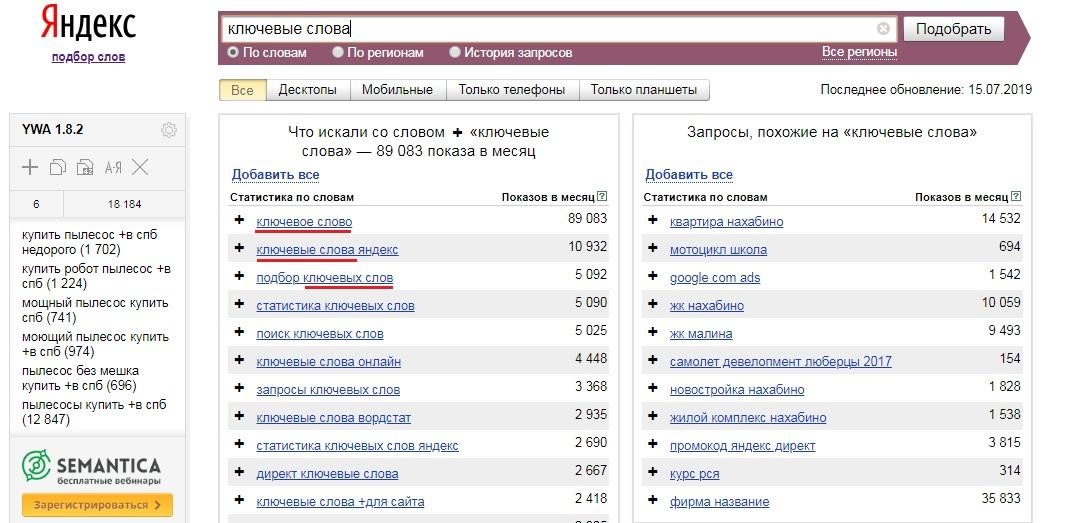The image size is (1084, 523).
Task: Click 'Добавить все' in left results panel
Action: pyautogui.click(x=275, y=175)
